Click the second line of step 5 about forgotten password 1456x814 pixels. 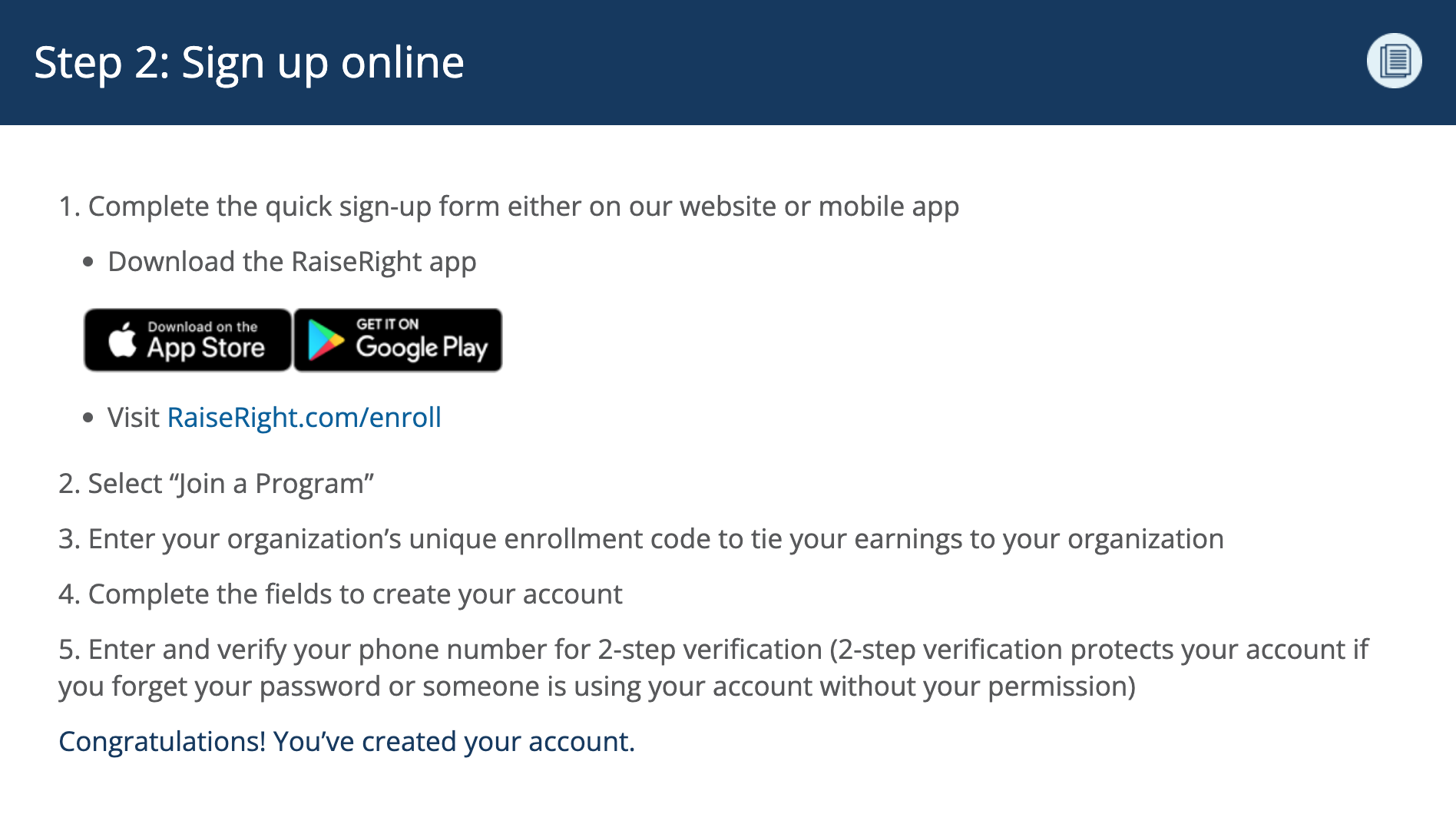click(x=597, y=687)
